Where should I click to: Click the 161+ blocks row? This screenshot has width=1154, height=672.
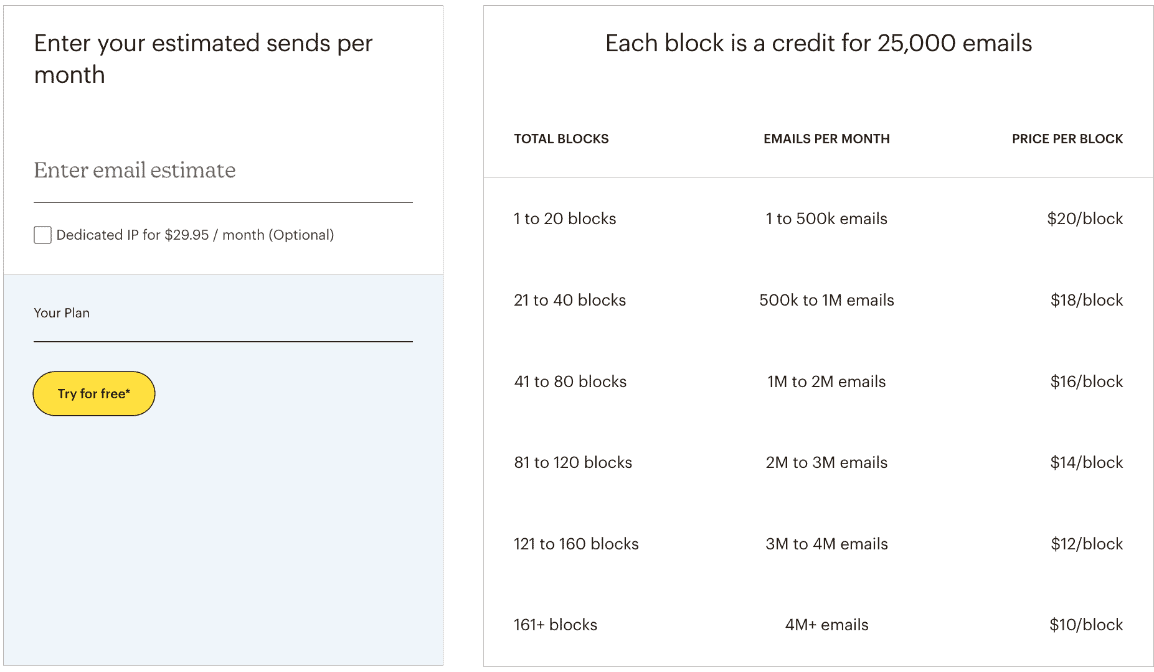click(x=818, y=625)
